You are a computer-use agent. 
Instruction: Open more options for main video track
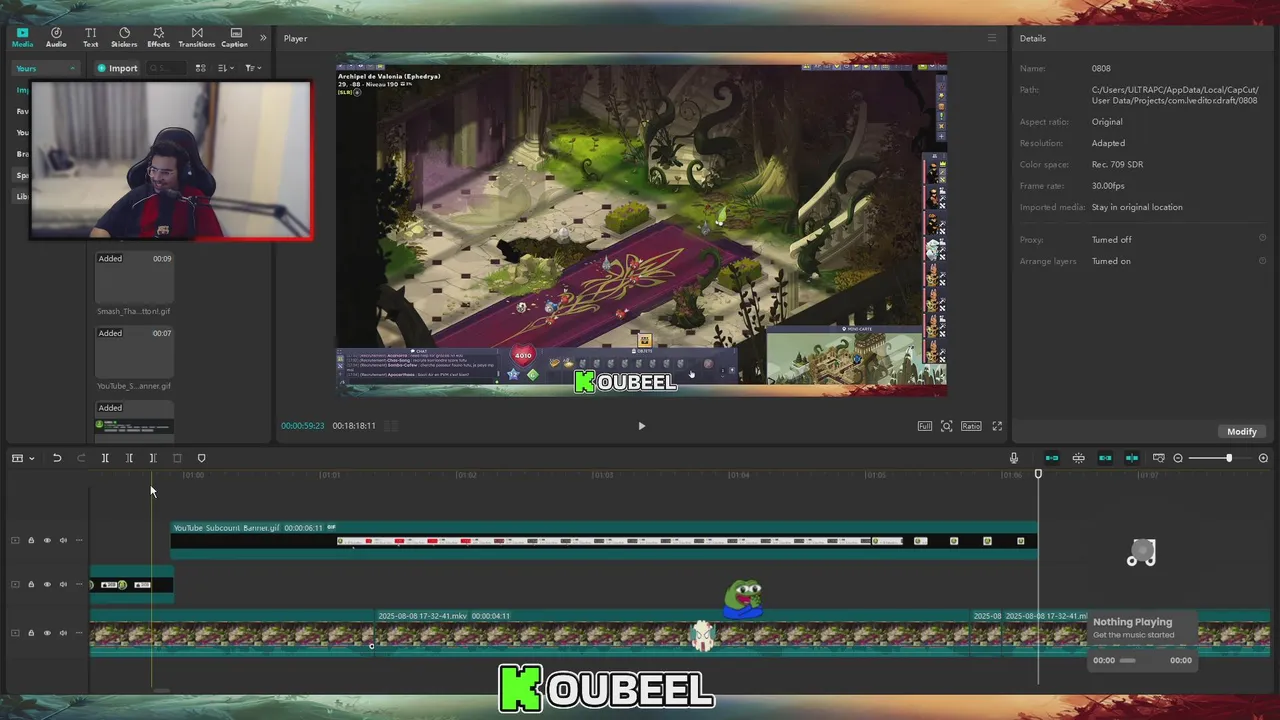click(x=79, y=633)
